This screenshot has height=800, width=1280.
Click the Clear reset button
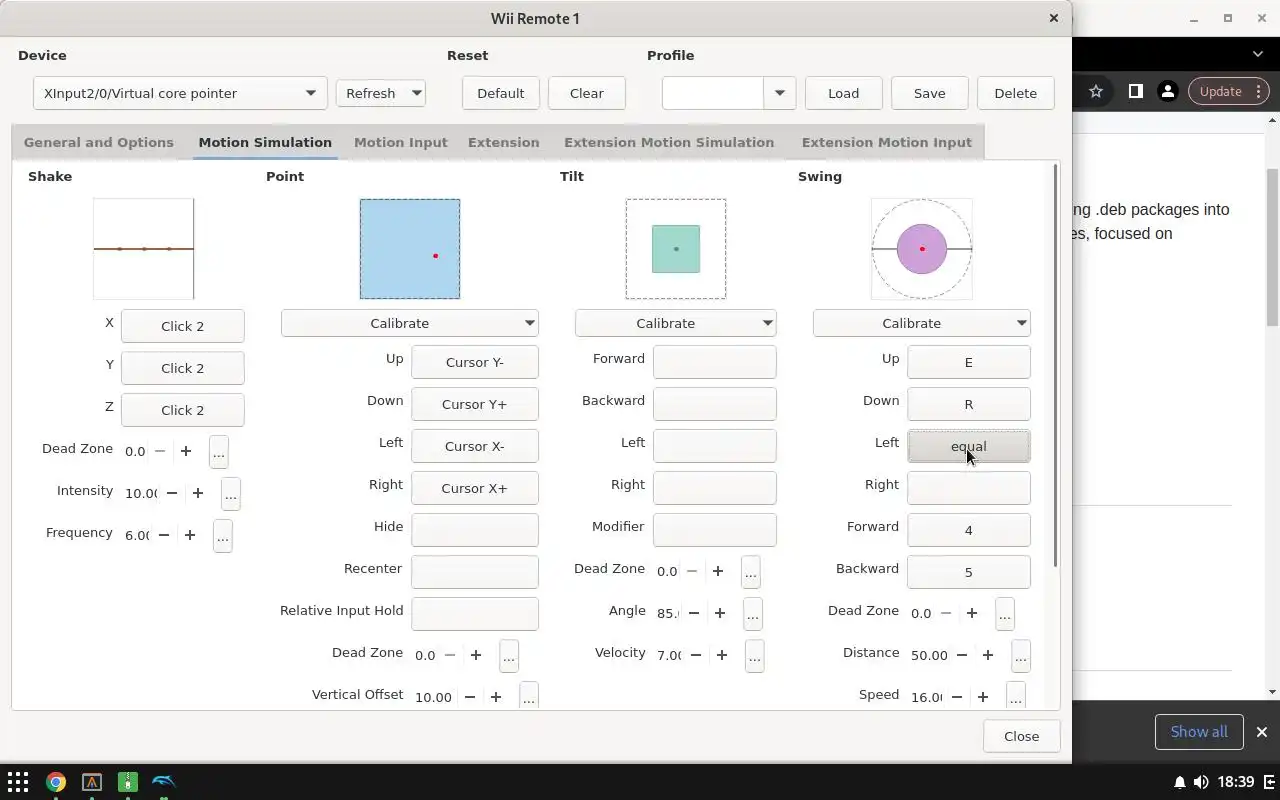pyautogui.click(x=587, y=93)
